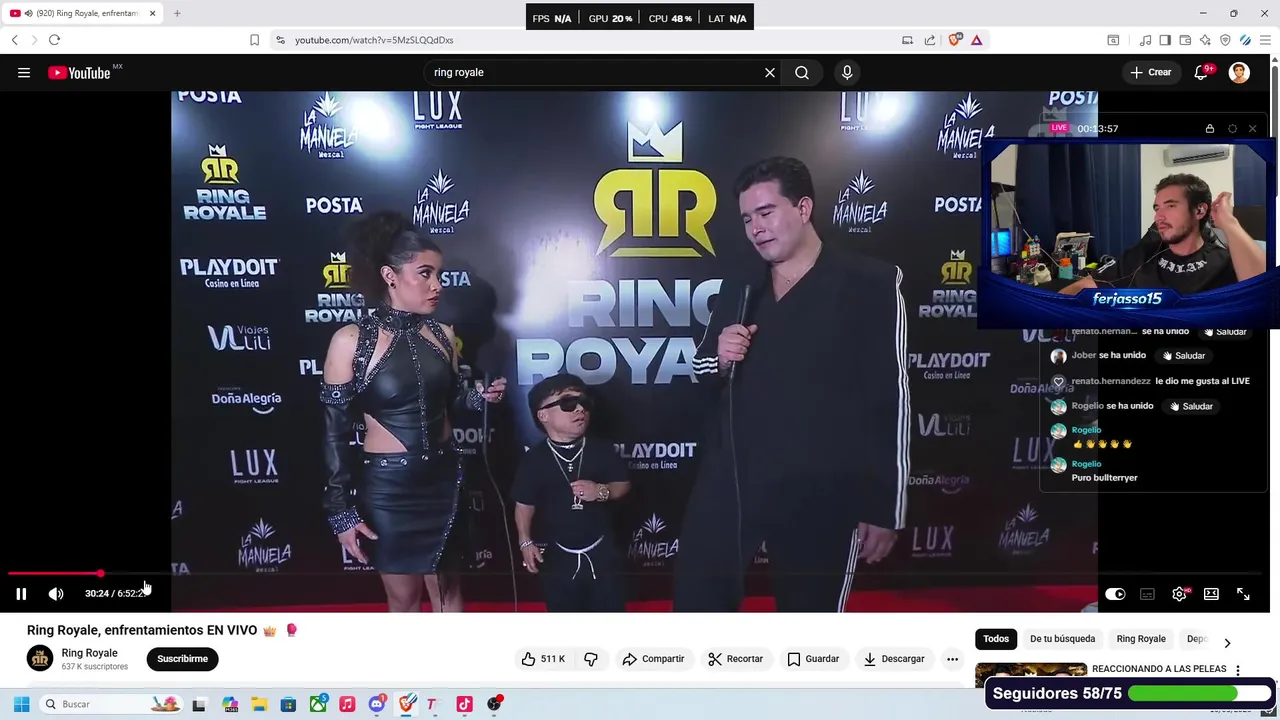1280x720 pixels.
Task: Open Discord from the taskbar
Action: point(376,704)
